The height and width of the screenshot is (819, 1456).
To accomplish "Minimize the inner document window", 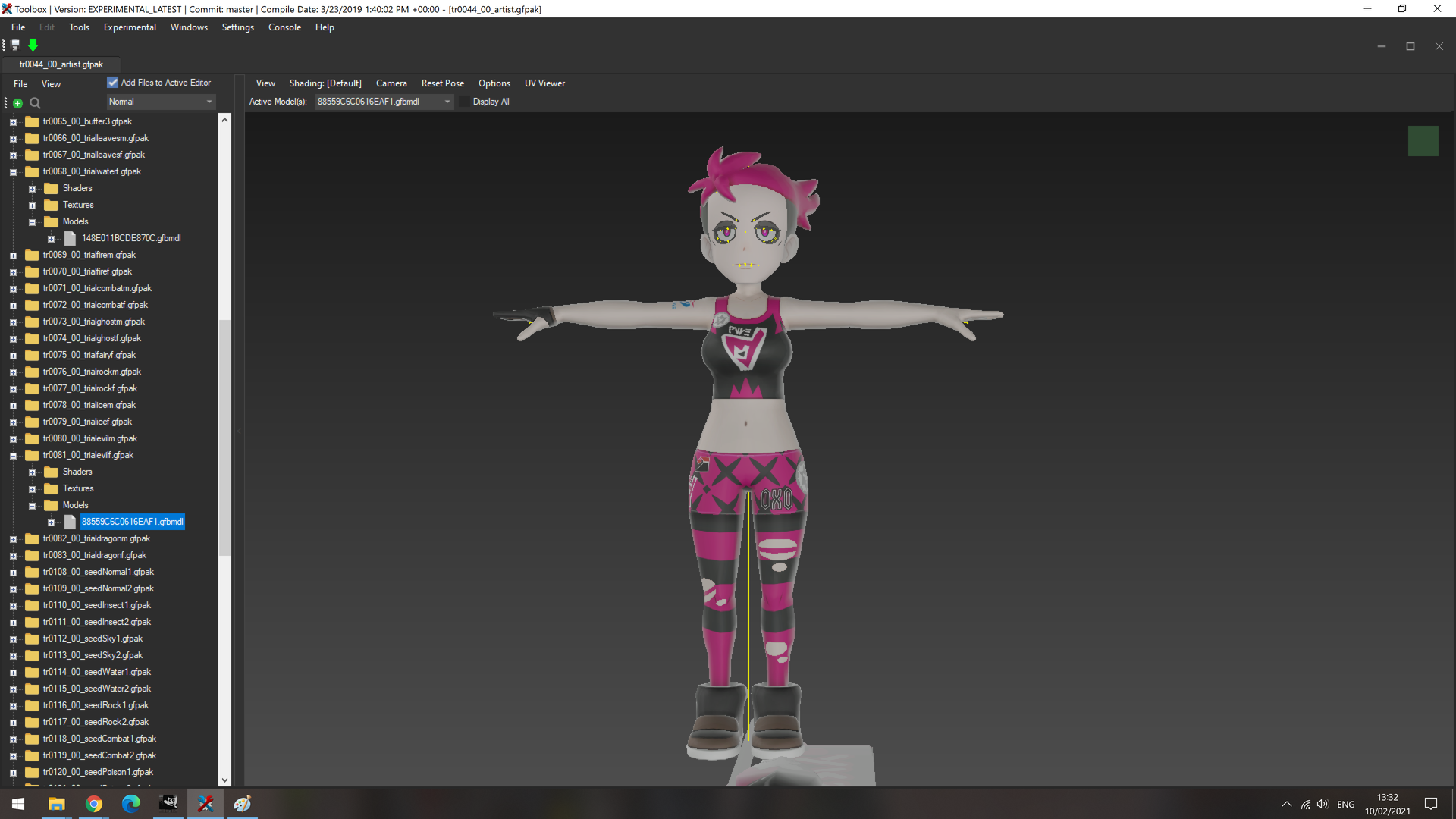I will [x=1382, y=46].
